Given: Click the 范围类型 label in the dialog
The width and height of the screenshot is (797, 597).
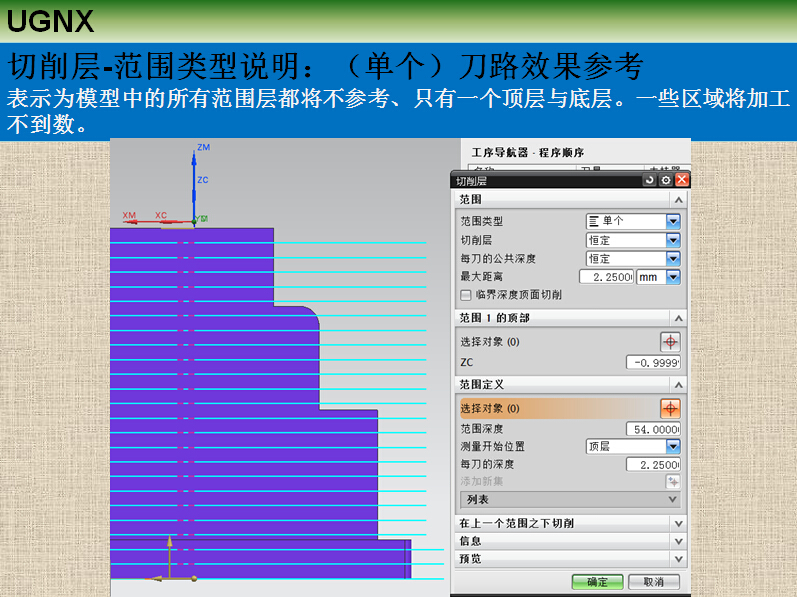Looking at the screenshot, I should (x=481, y=221).
